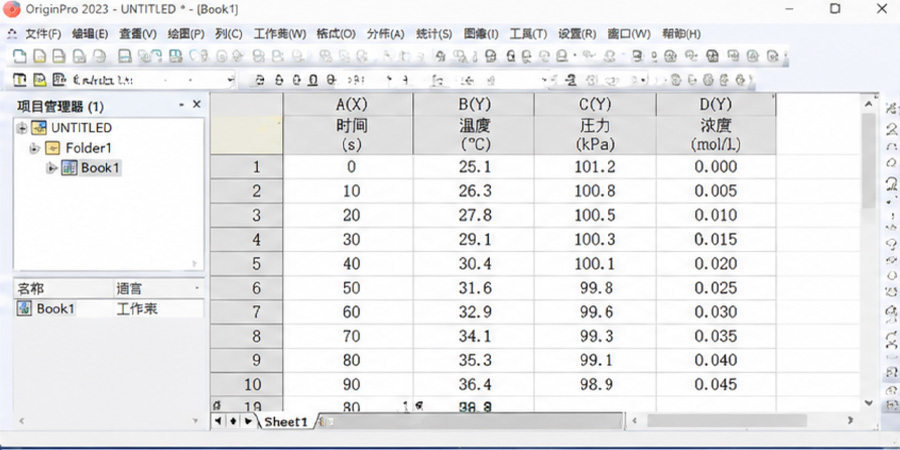The image size is (900, 450).
Task: Open the 统计(S) menu
Action: click(434, 34)
